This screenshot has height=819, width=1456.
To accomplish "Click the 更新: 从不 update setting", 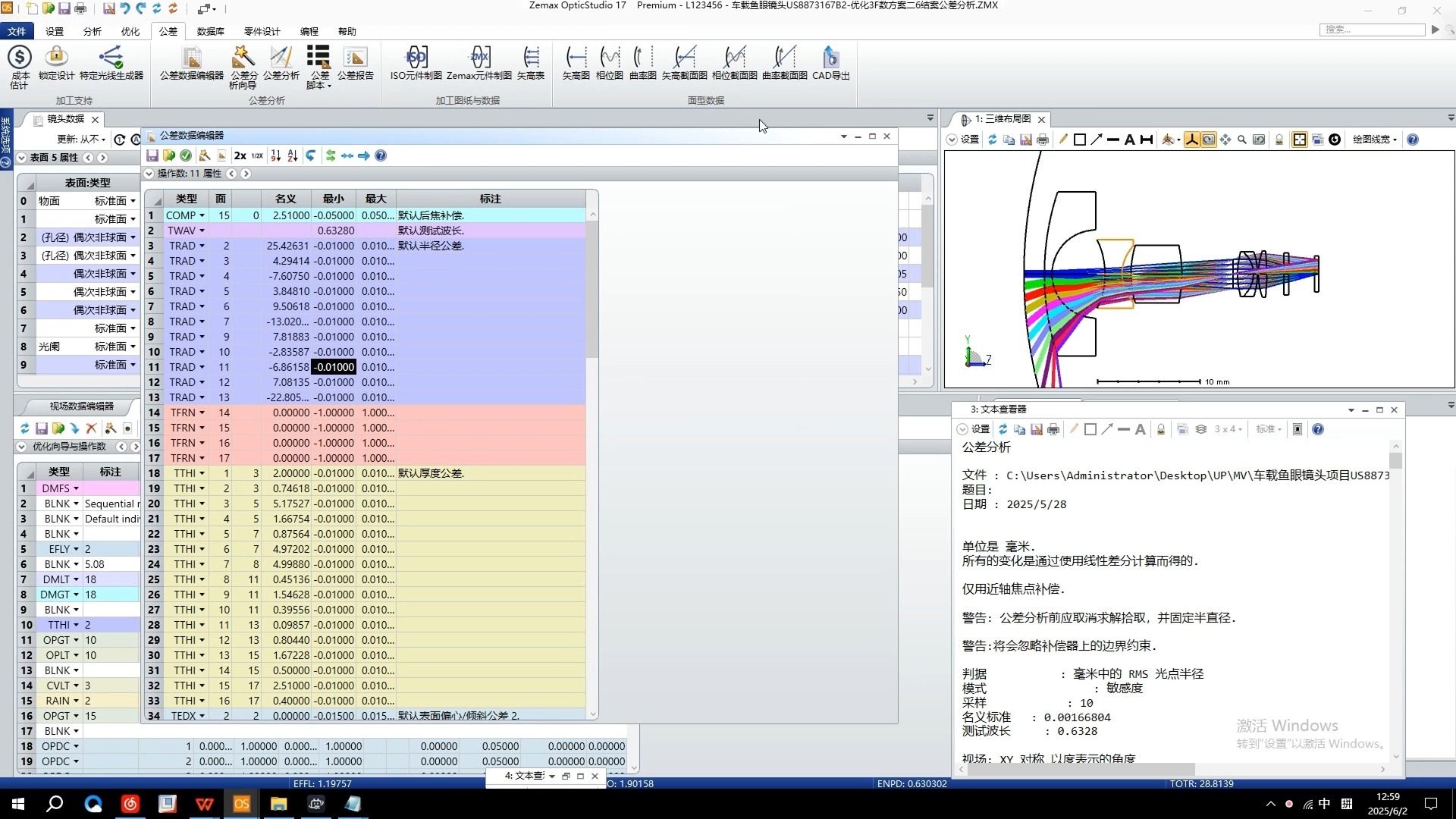I will click(x=81, y=139).
